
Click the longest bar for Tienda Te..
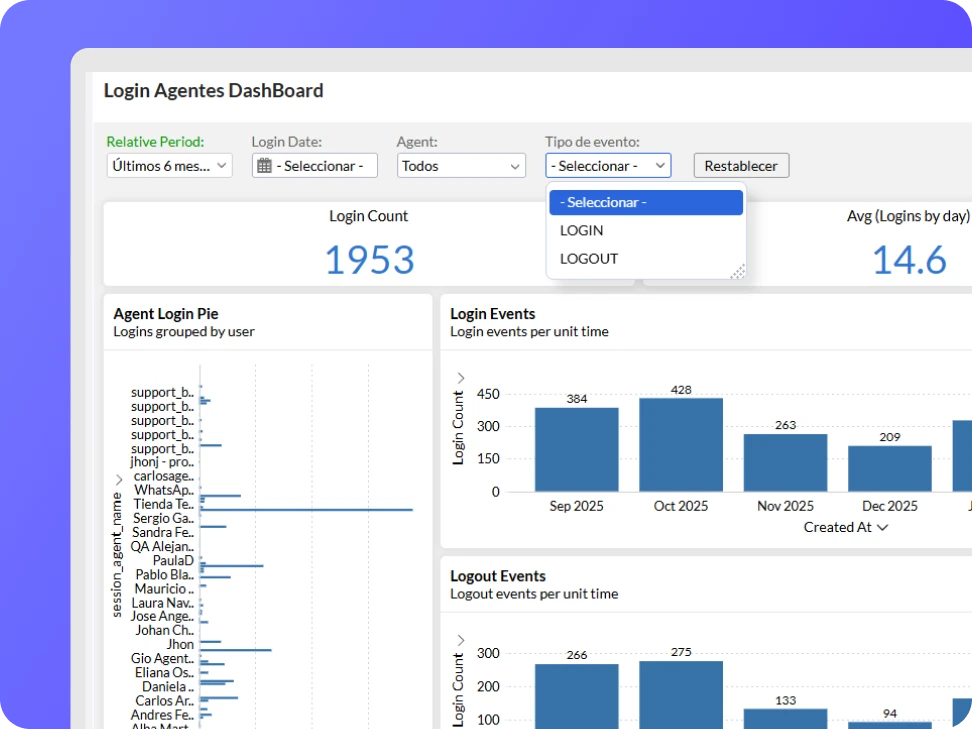pyautogui.click(x=308, y=510)
